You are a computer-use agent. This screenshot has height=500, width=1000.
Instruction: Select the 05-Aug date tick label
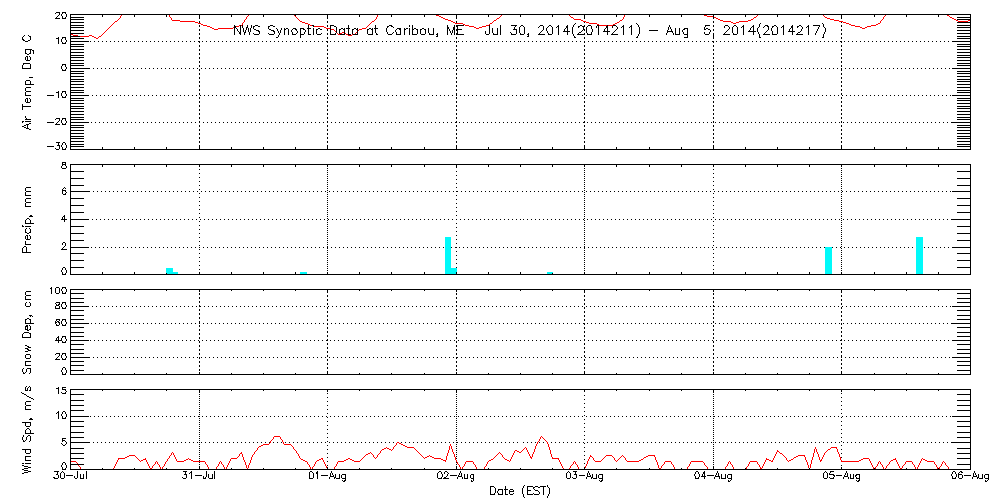click(x=842, y=477)
